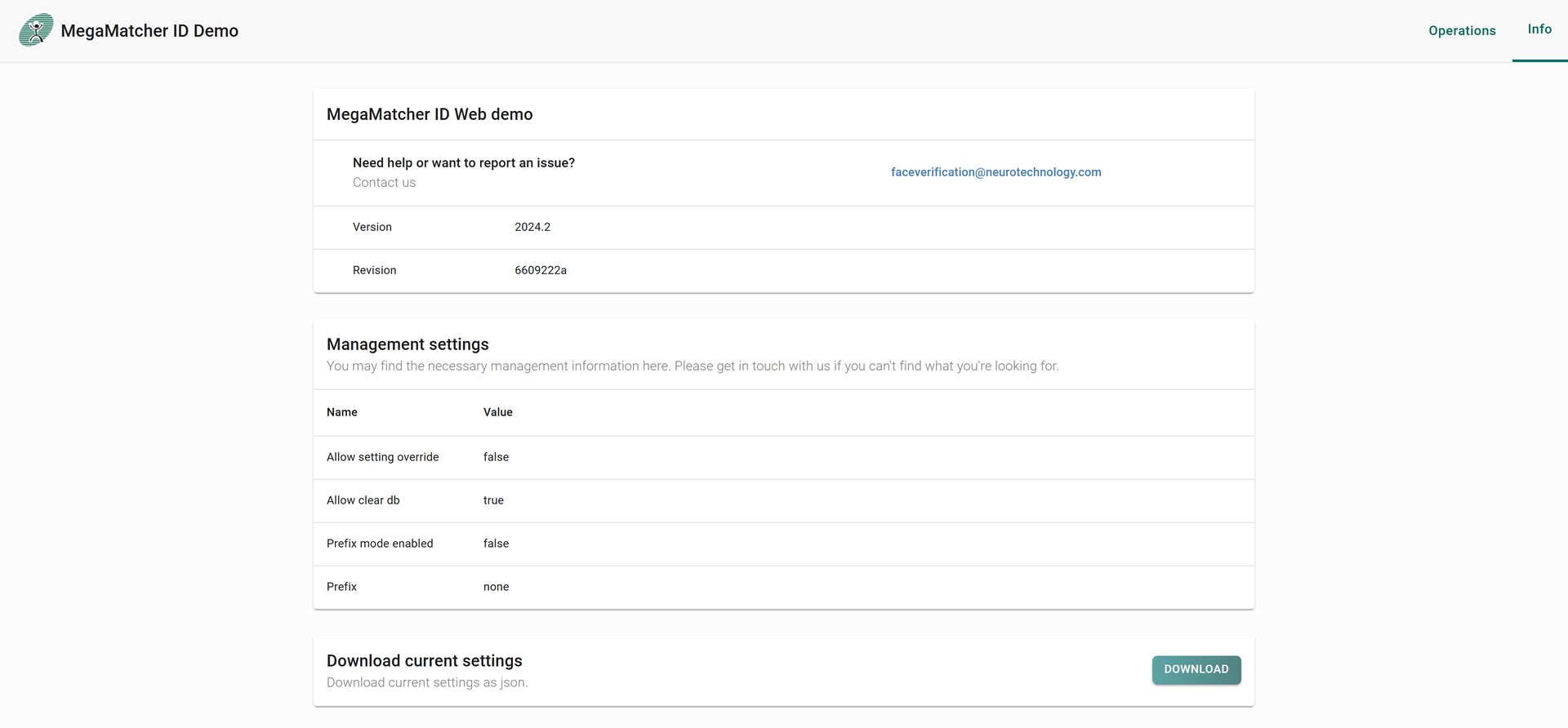Select the version value 2024.2
The height and width of the screenshot is (728, 1568).
point(532,227)
